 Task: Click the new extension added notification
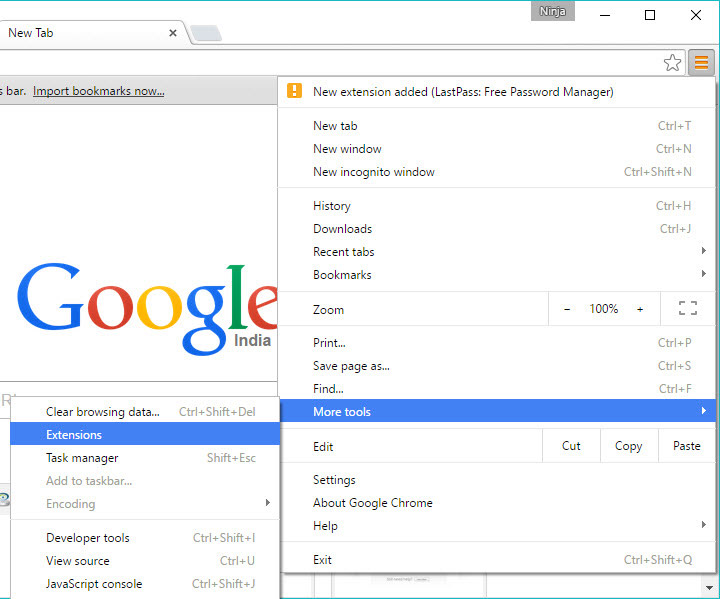(x=498, y=92)
